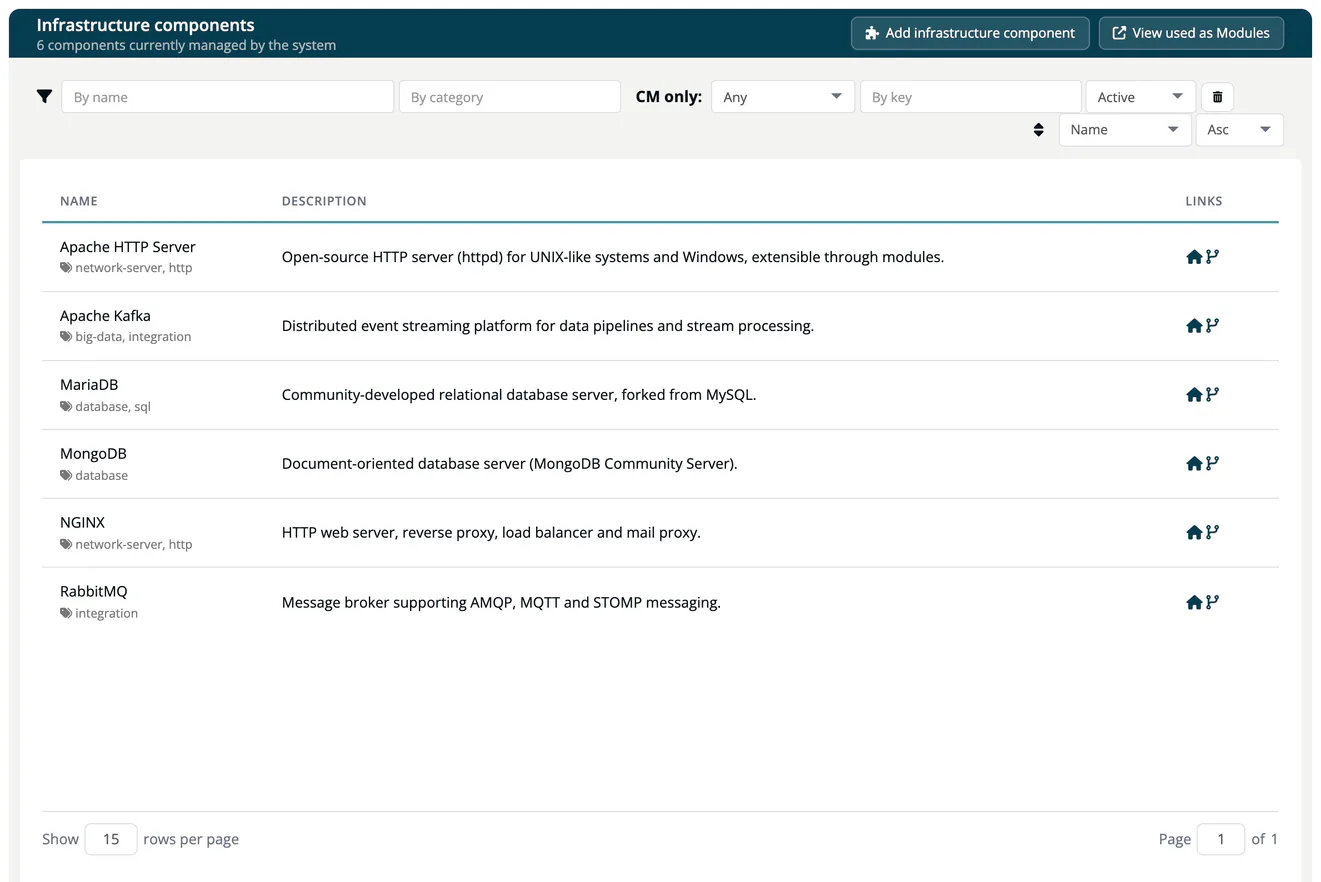Focus the By category filter field
Screen dimensions: 1321x882
[x=510, y=97]
